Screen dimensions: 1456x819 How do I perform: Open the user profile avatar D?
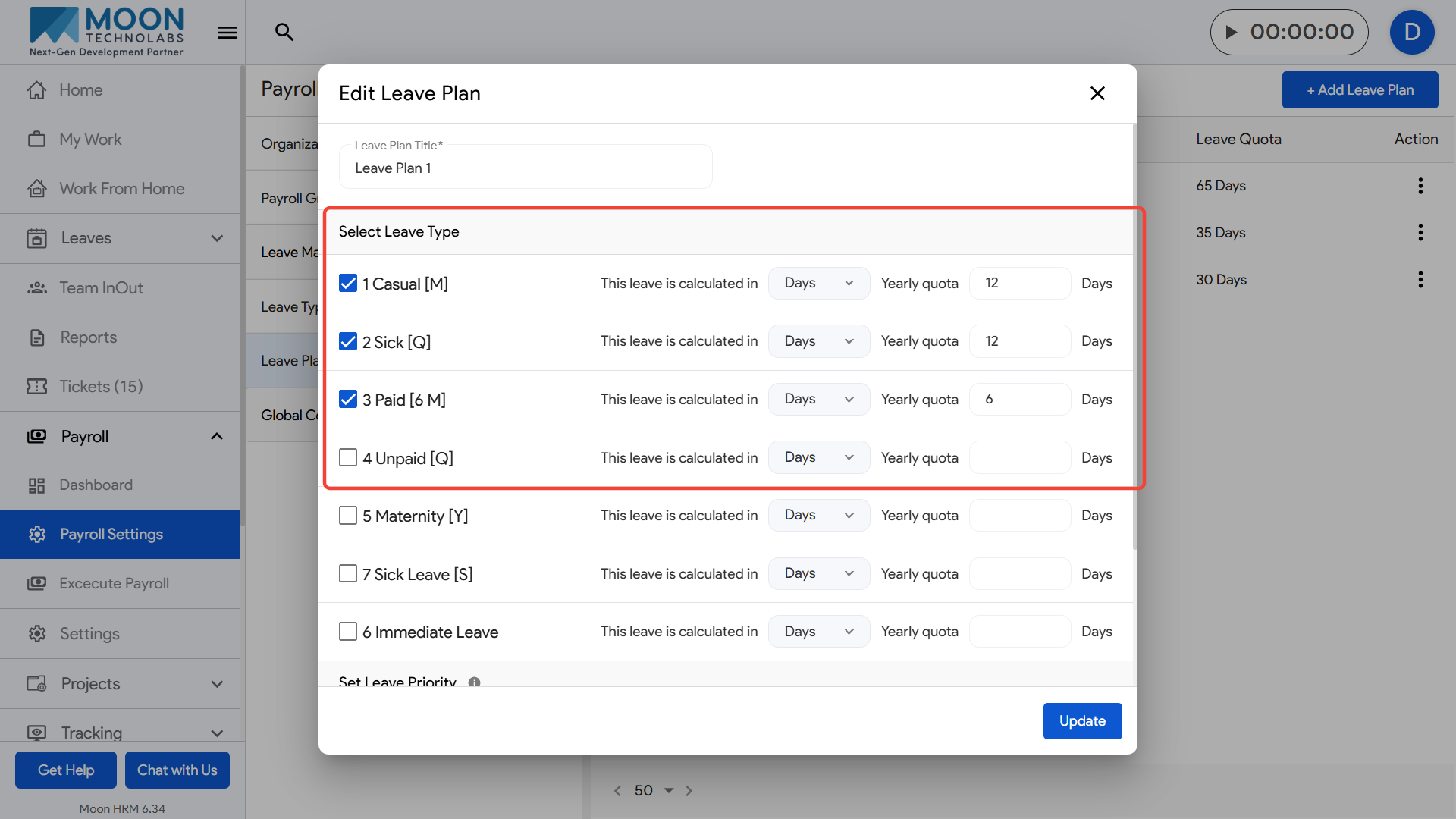click(1411, 32)
